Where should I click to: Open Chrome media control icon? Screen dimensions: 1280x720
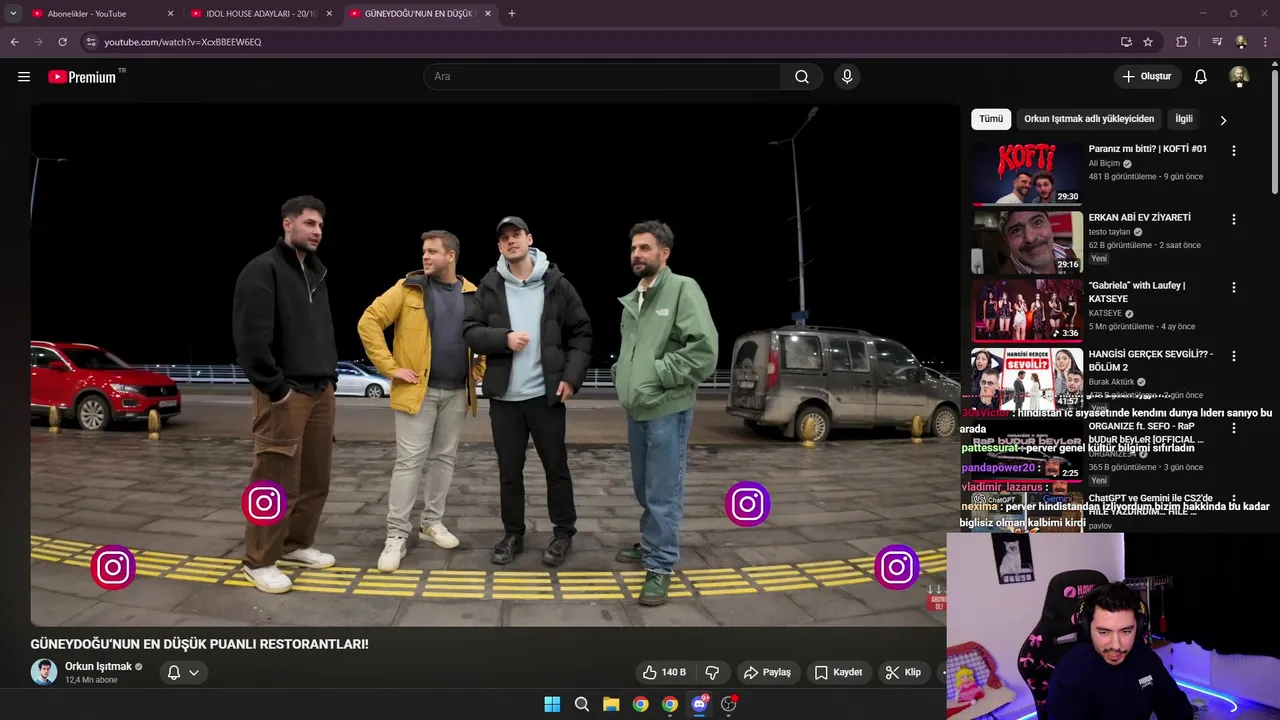coord(1217,42)
